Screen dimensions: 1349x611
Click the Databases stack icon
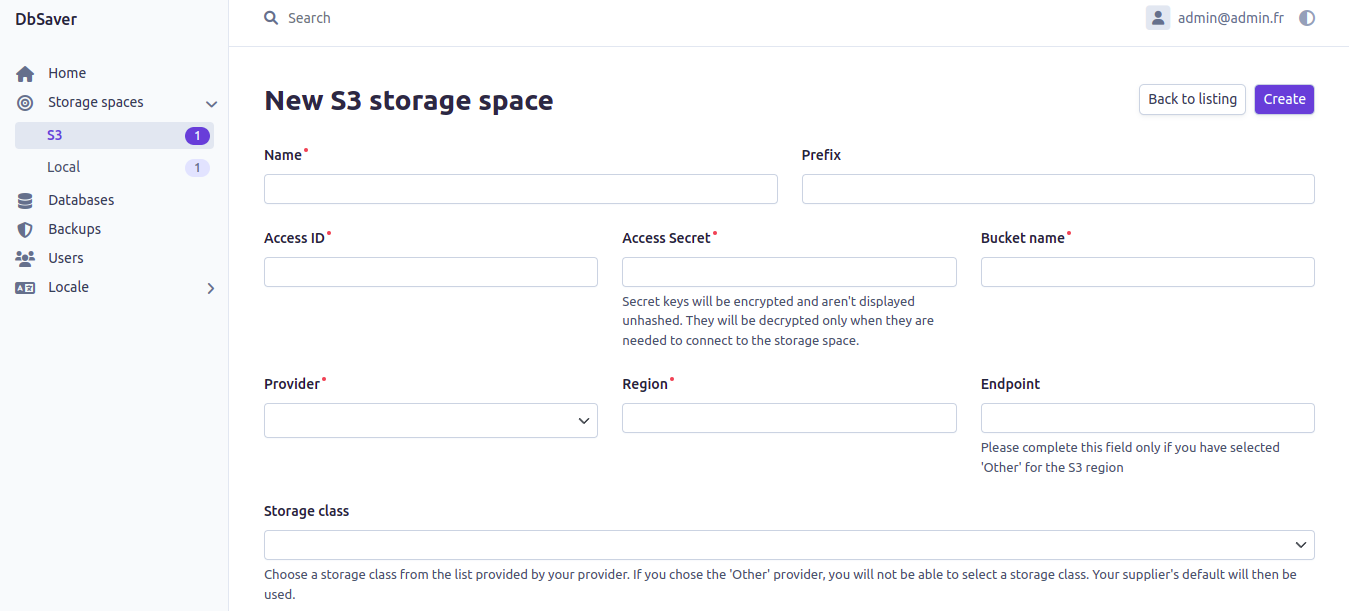(25, 201)
